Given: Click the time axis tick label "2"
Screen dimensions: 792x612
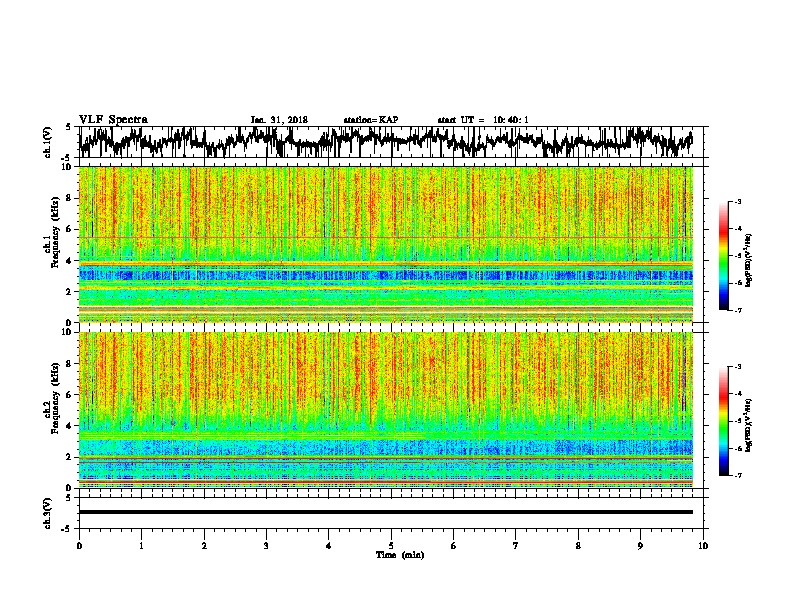Looking at the screenshot, I should tap(204, 546).
